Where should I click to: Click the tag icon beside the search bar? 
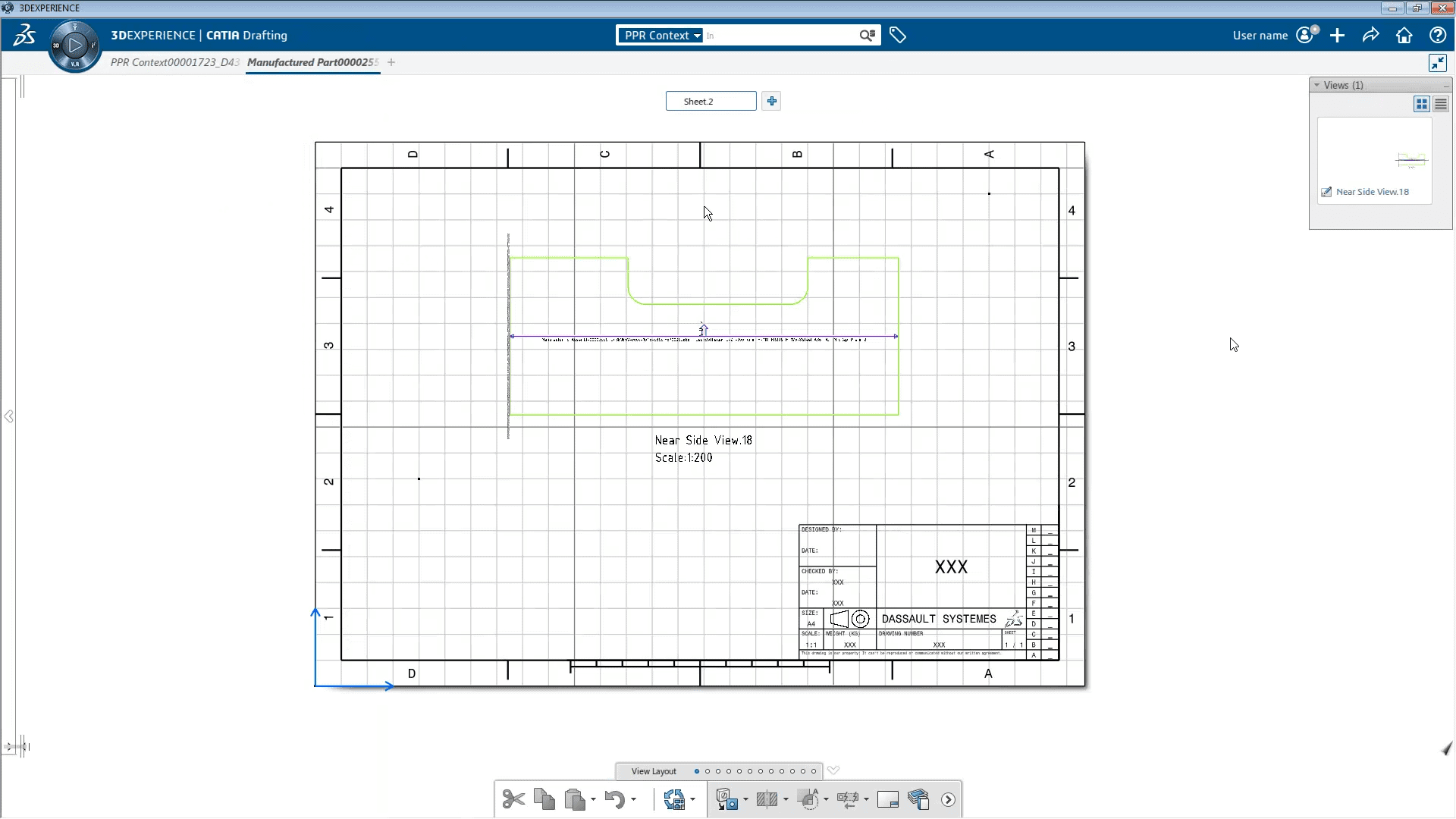tap(898, 36)
